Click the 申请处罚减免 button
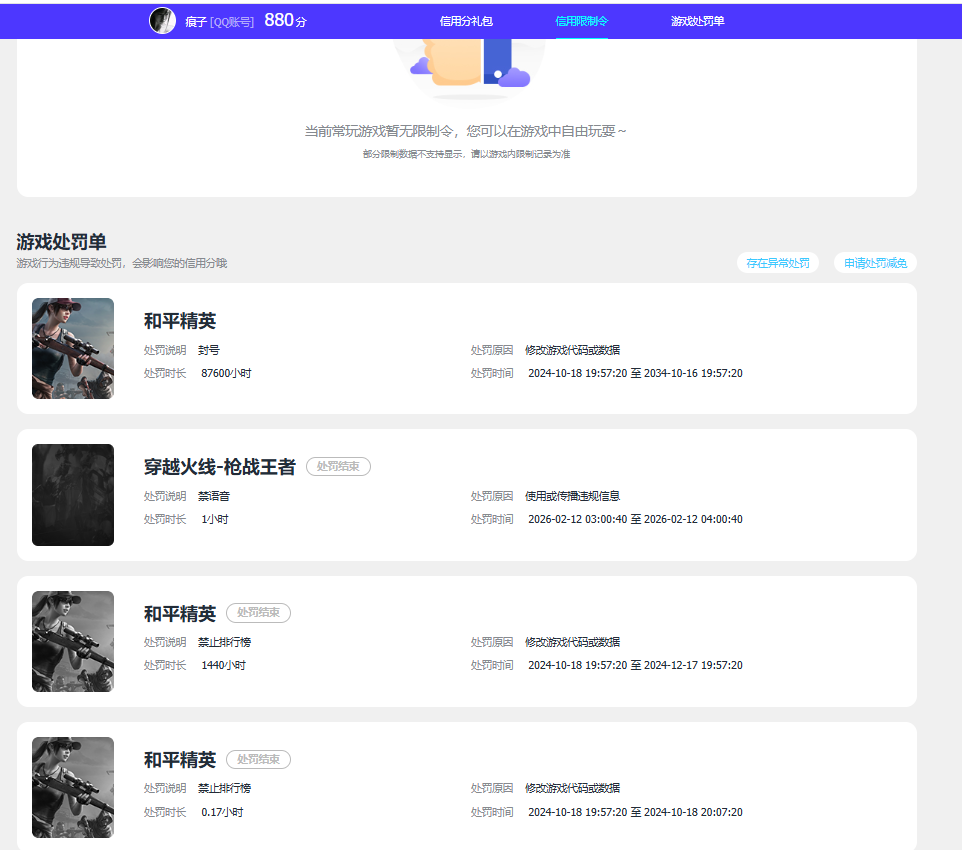Image resolution: width=962 pixels, height=850 pixels. [875, 263]
